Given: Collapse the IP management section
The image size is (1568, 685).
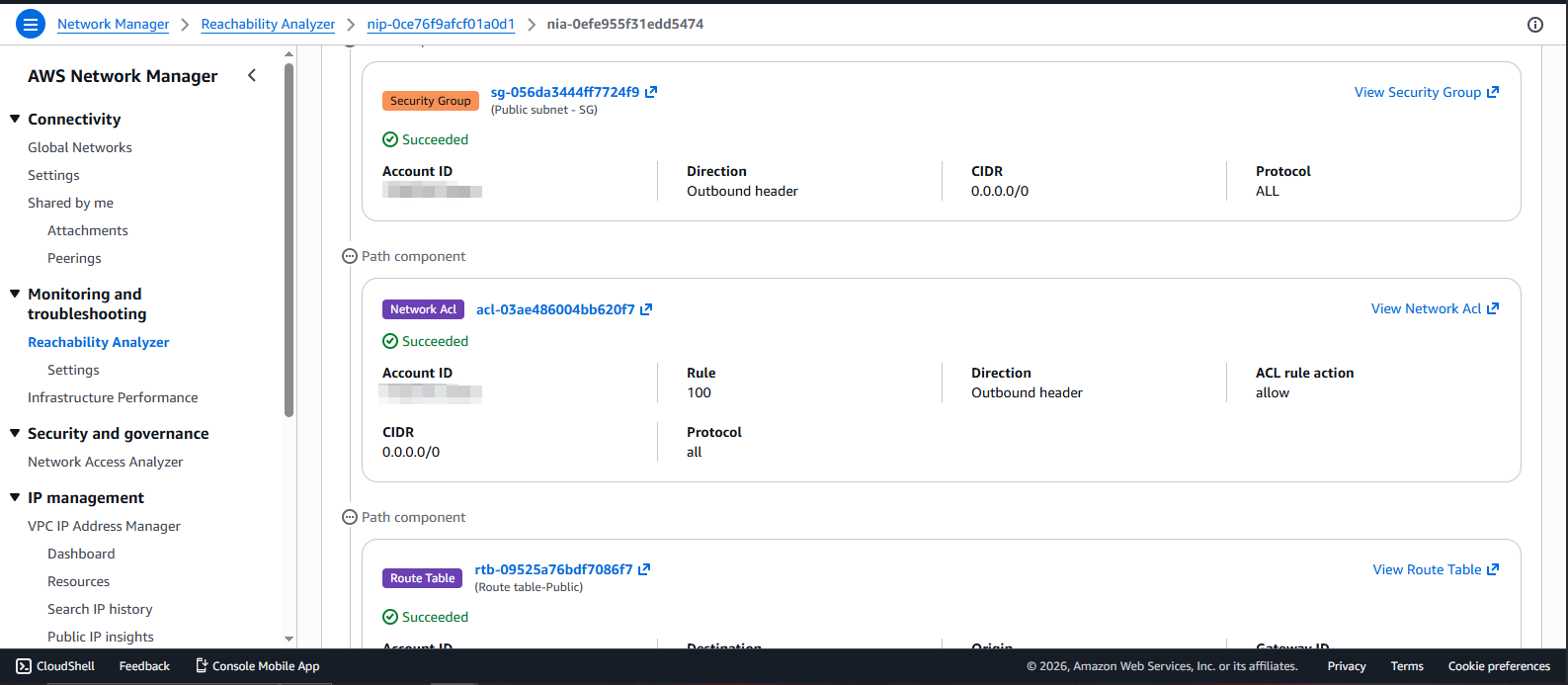Looking at the screenshot, I should click(x=15, y=497).
